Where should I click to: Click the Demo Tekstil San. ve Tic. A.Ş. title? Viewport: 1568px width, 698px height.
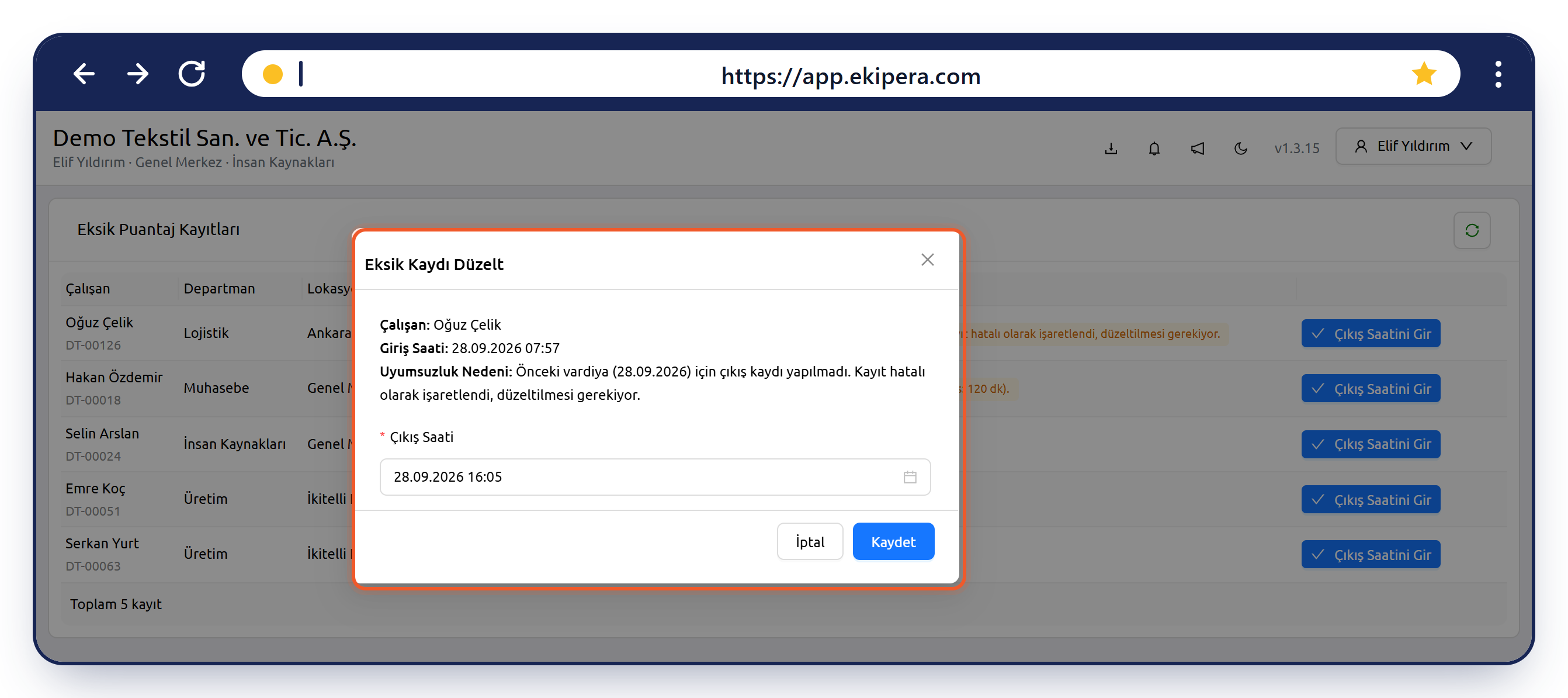point(204,139)
